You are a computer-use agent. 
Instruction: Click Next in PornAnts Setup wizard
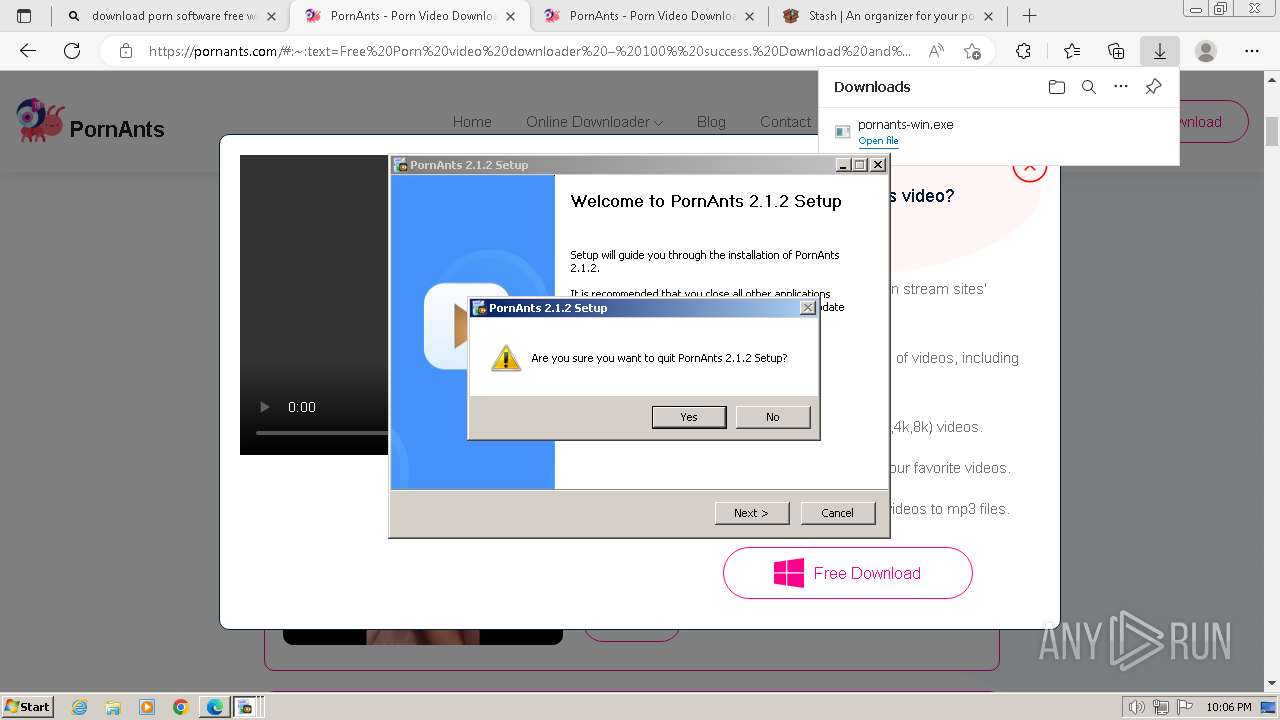click(752, 513)
